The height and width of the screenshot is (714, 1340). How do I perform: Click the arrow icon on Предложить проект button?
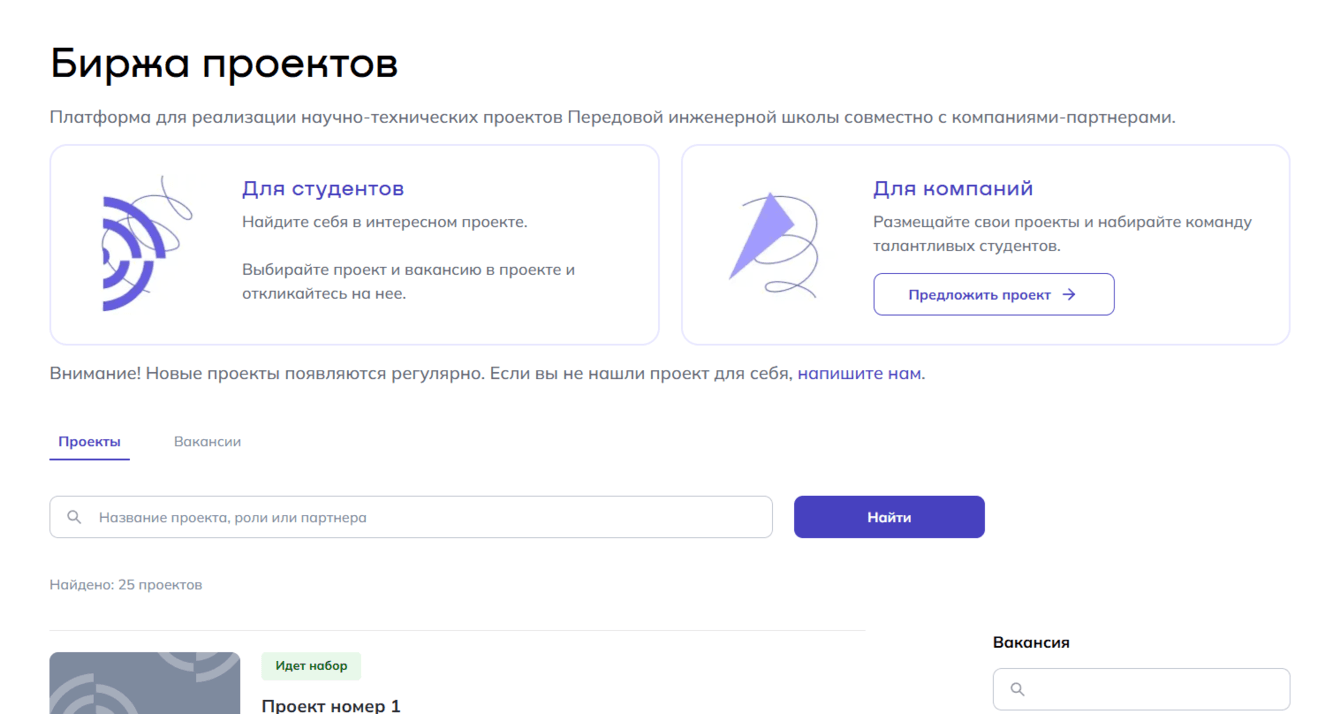pos(1069,295)
